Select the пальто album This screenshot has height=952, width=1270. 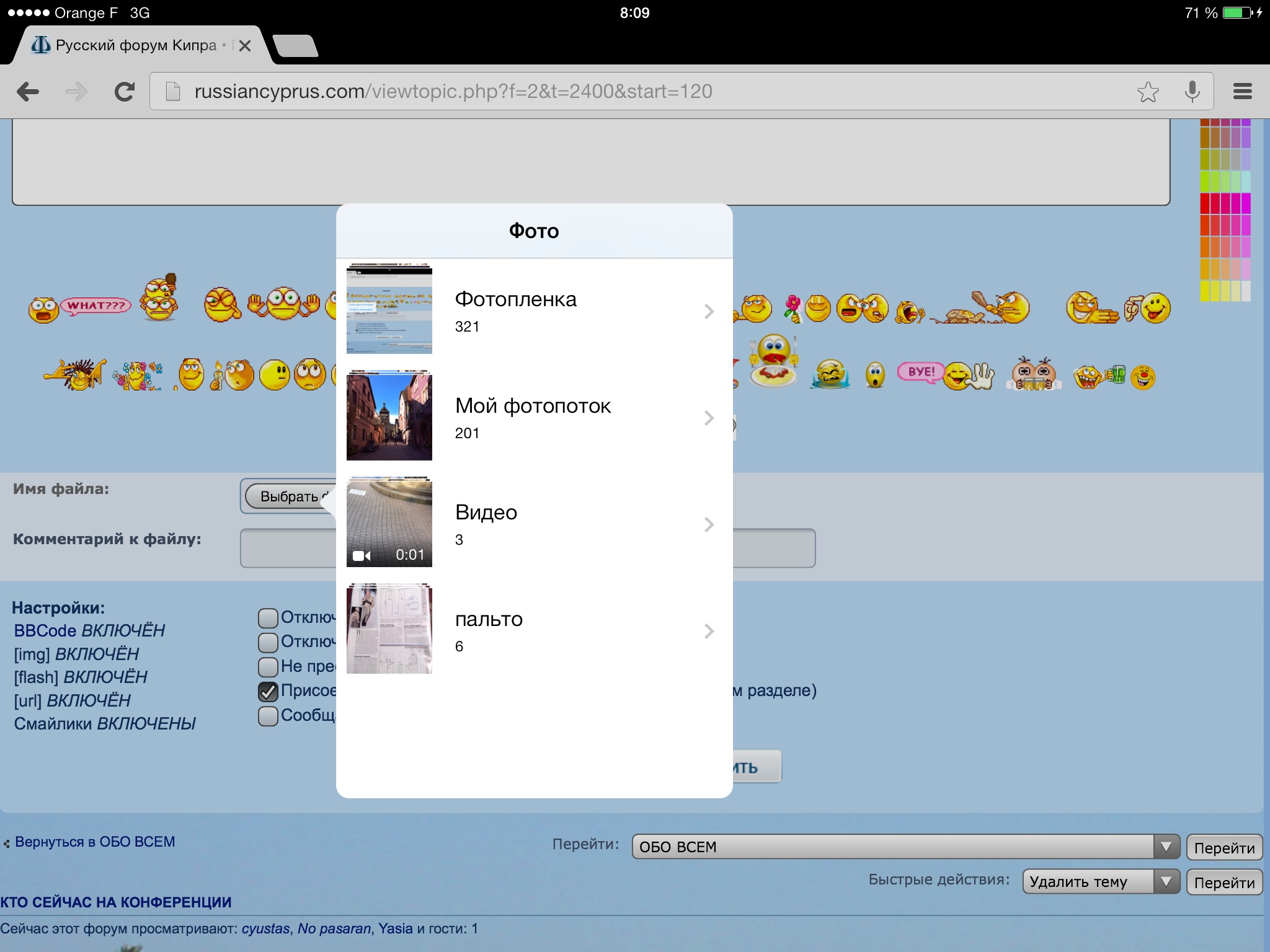coord(533,631)
